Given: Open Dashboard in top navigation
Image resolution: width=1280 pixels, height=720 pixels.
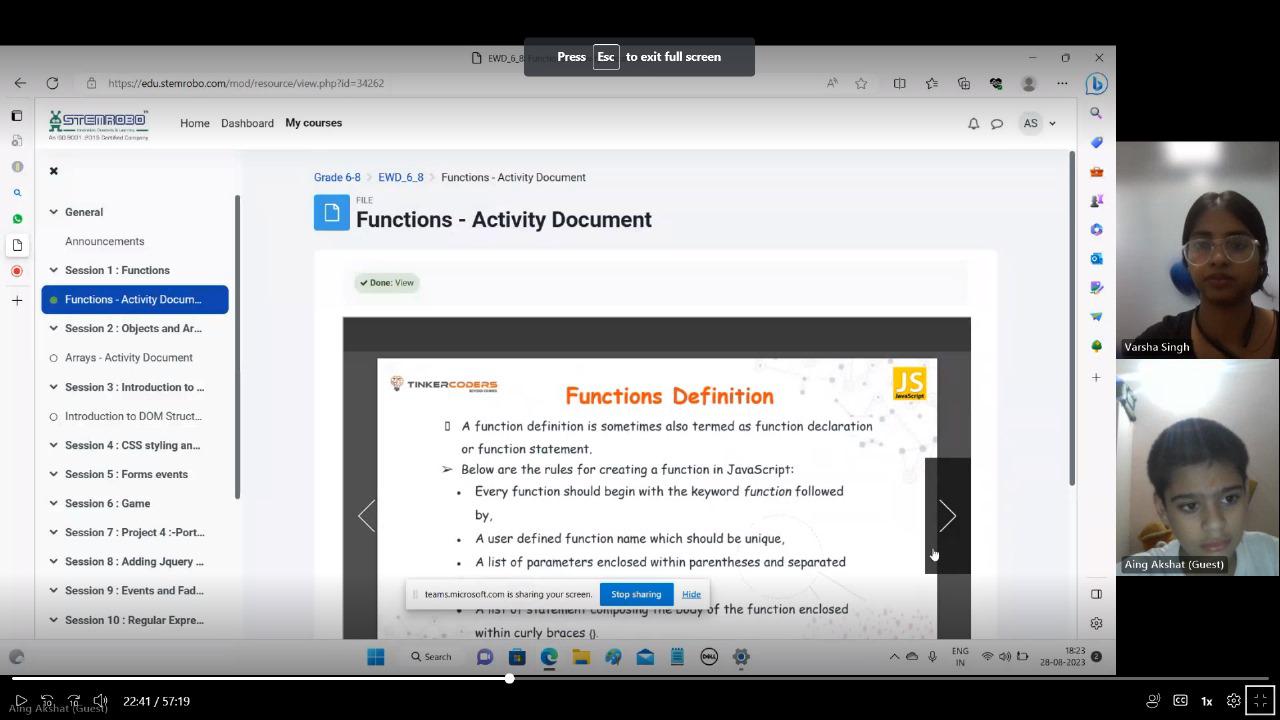Looking at the screenshot, I should 247,123.
